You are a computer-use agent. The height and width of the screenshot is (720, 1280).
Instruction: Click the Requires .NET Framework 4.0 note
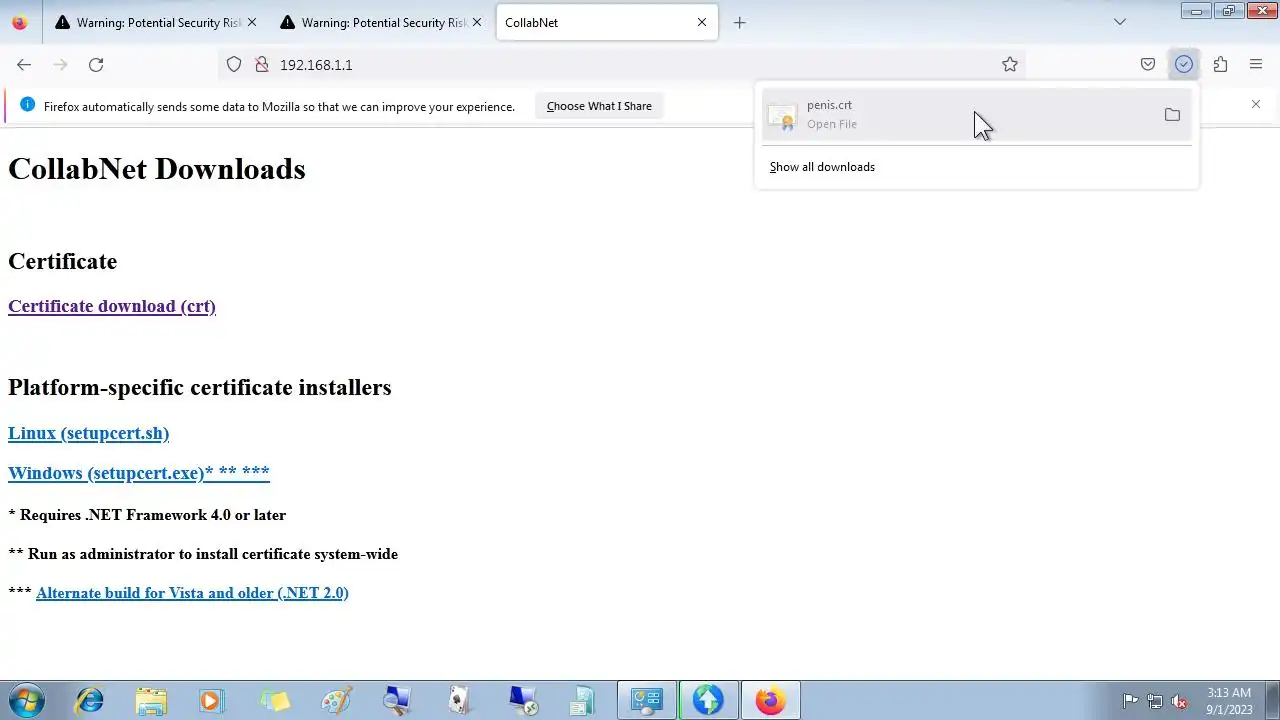pyautogui.click(x=147, y=515)
